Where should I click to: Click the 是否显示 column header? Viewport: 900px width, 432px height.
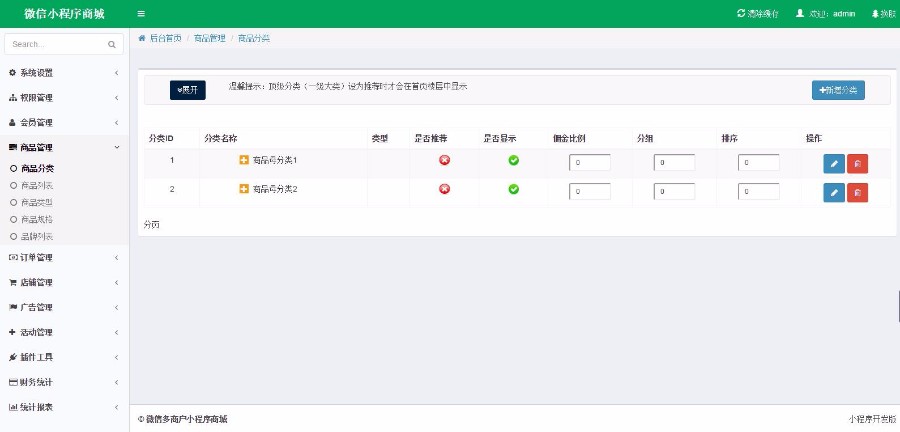[500, 138]
